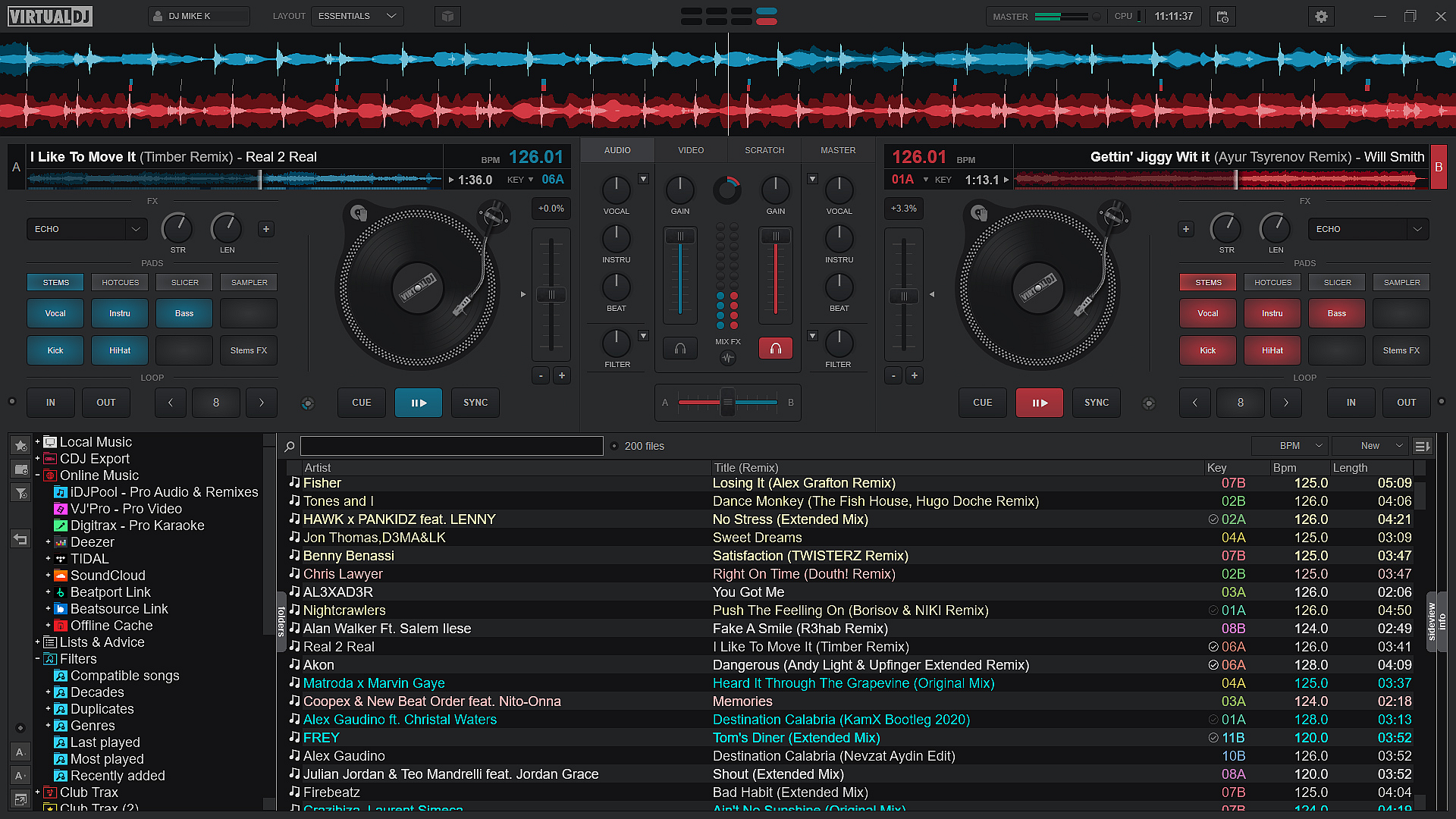Click the search magnifier icon in the browser

point(289,446)
